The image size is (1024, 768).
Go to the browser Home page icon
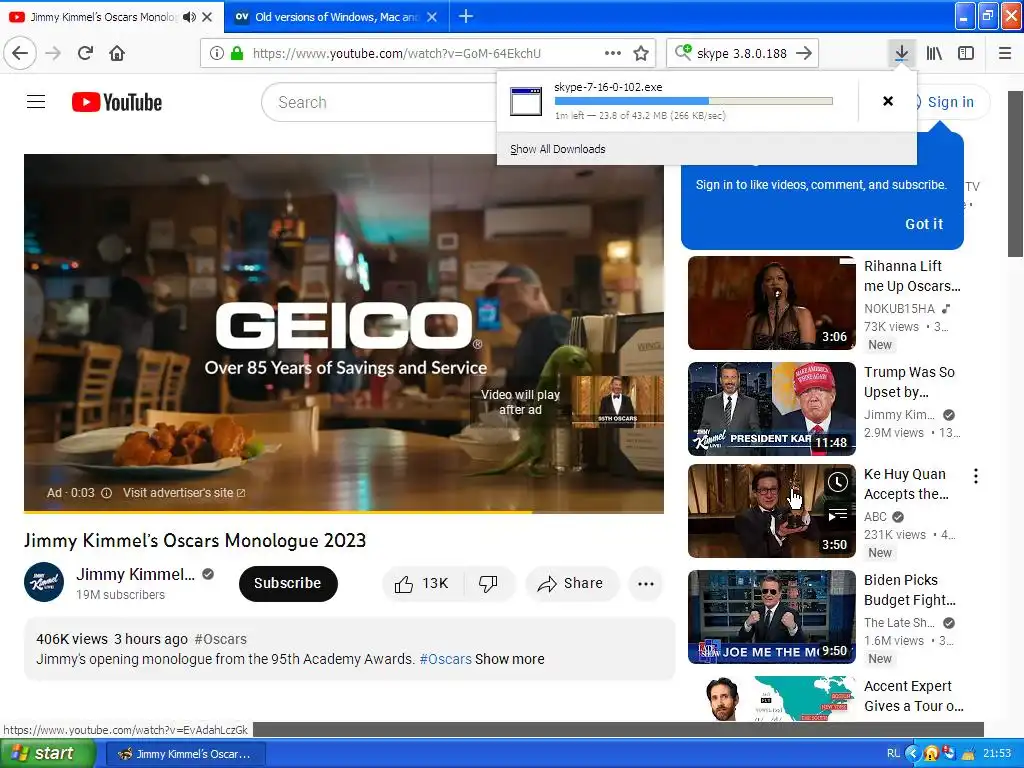[x=117, y=53]
